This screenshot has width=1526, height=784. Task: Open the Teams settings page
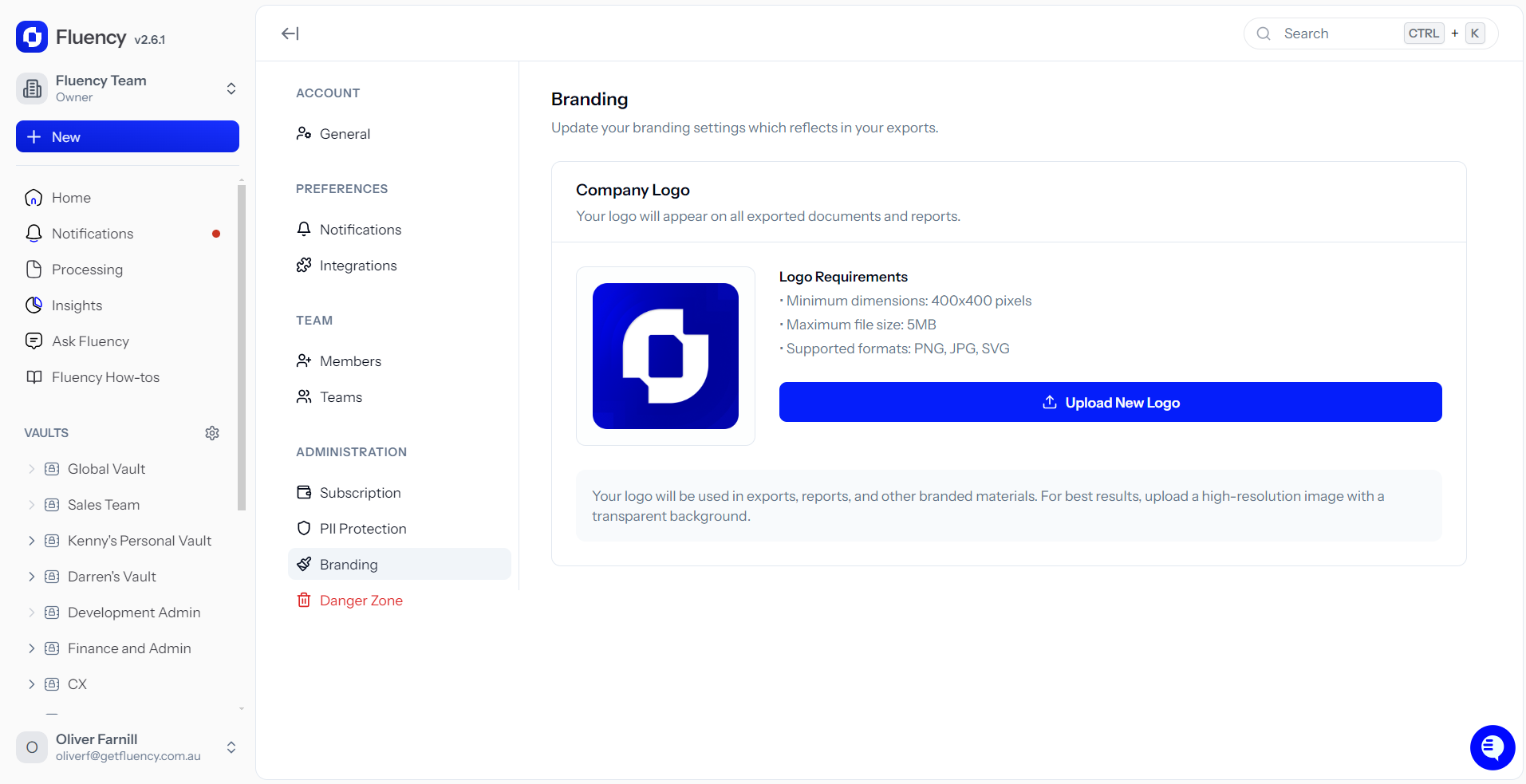400,396
